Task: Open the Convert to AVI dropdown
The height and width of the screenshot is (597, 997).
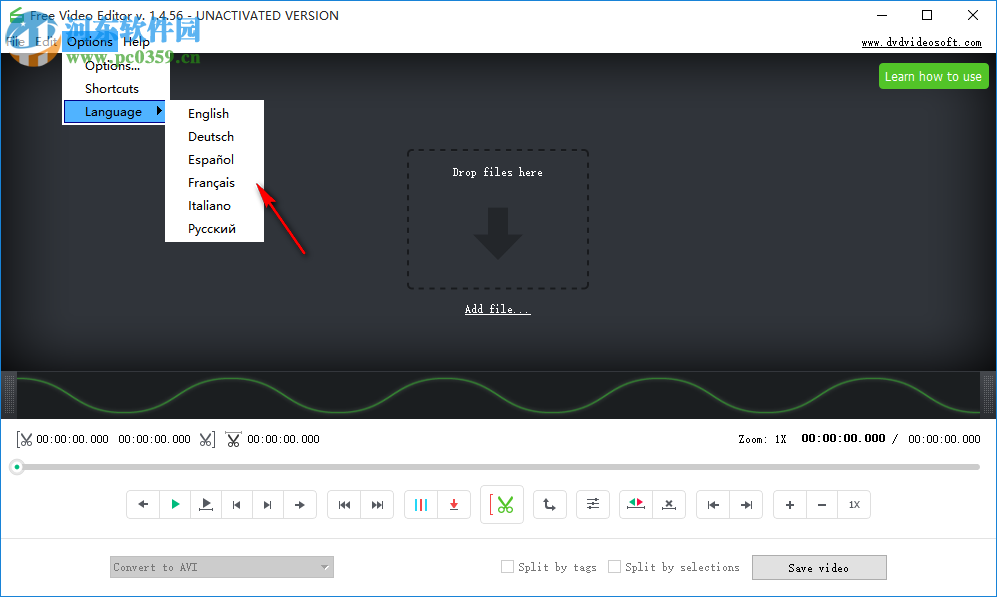Action: (x=221, y=567)
